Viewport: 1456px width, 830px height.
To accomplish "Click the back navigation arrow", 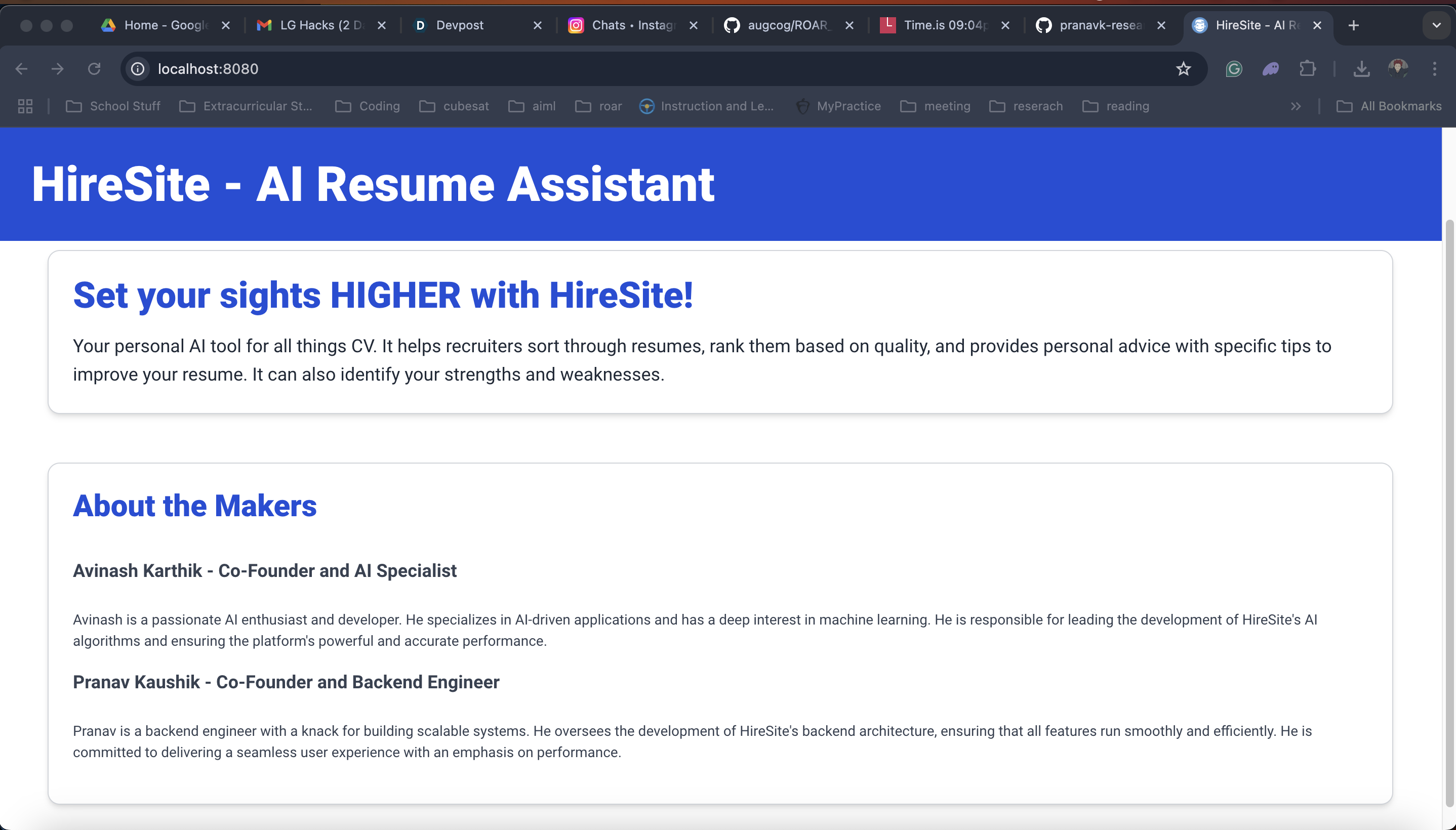I will coord(22,69).
